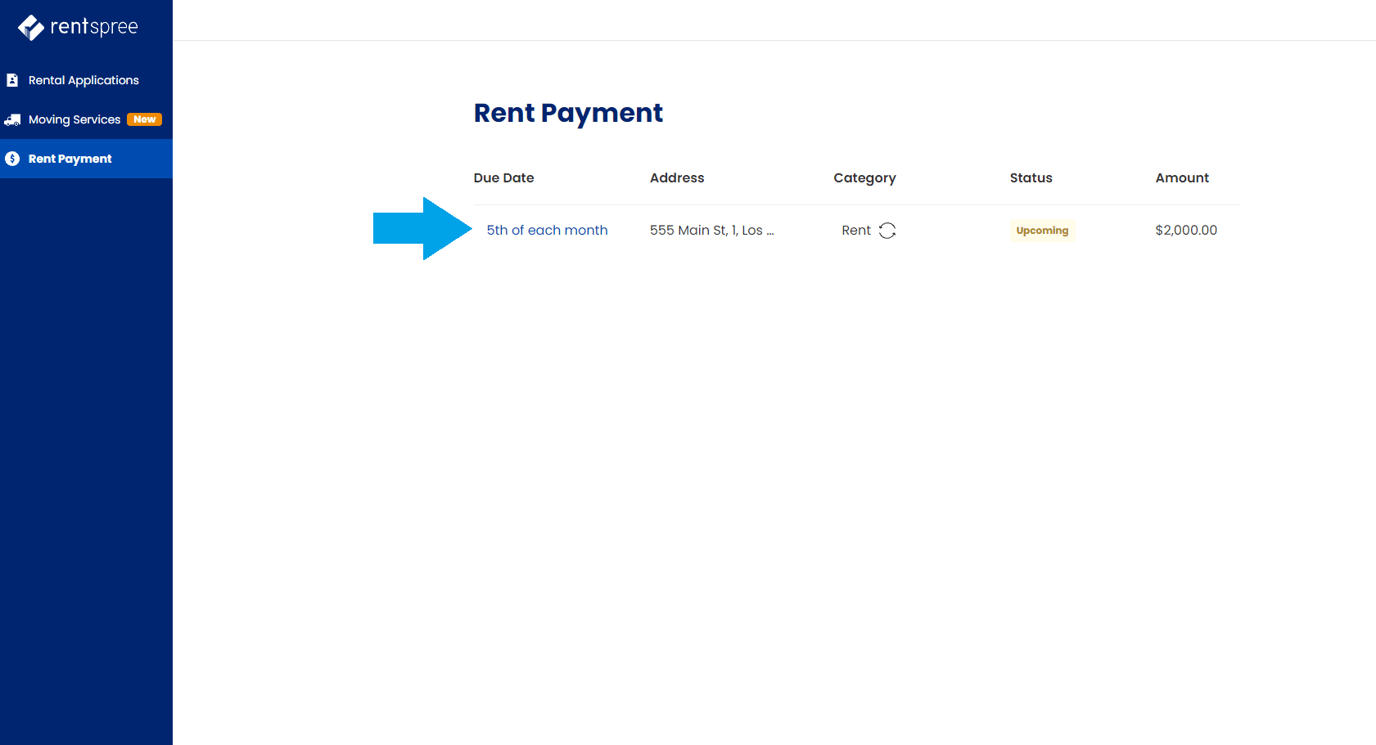Click the recurring payment arrows beside Rent
Screen dimensions: 1376x745
coord(887,230)
